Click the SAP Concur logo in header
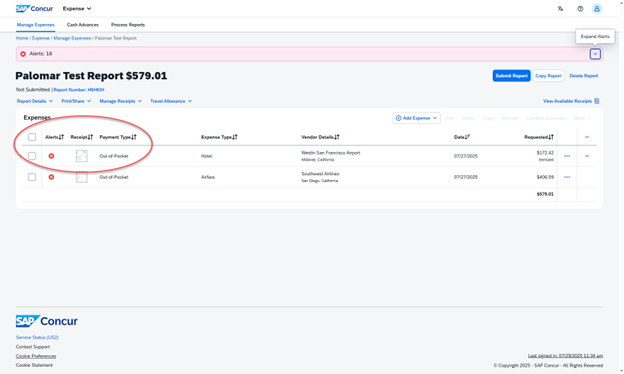This screenshot has width=624, height=374. tap(34, 8)
